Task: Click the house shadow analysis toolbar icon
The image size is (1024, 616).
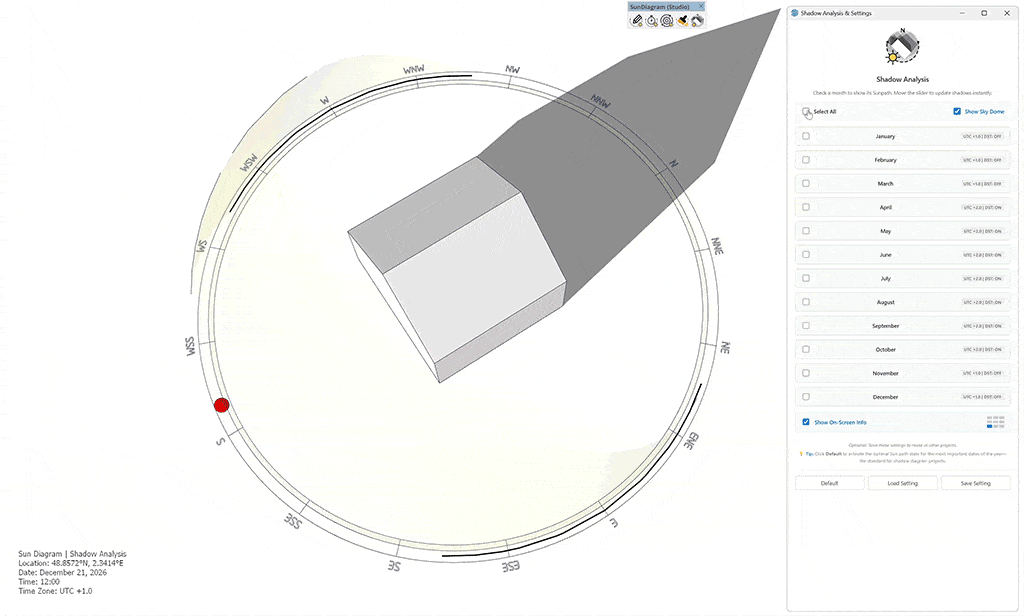Action: pos(697,20)
